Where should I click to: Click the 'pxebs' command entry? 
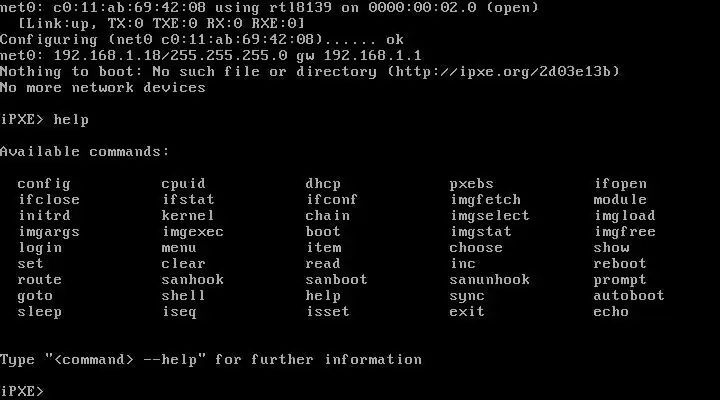[x=472, y=184]
